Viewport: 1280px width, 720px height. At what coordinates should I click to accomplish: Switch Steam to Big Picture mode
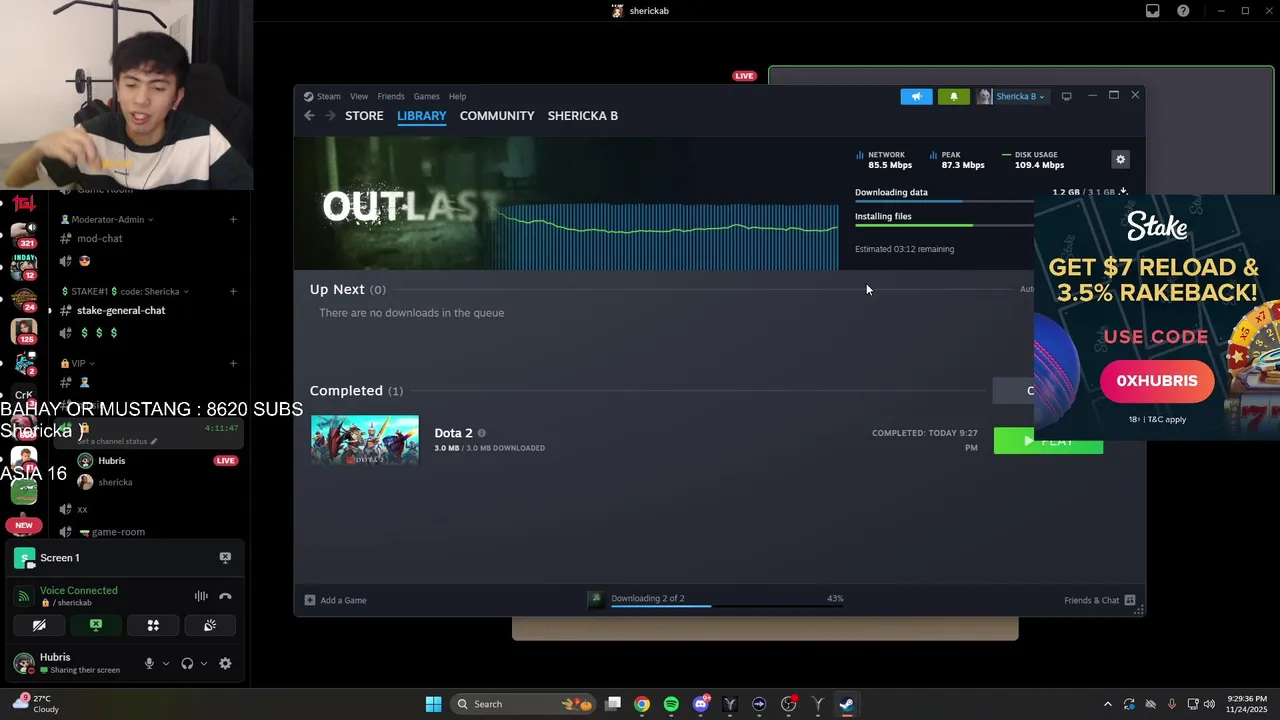pos(1067,96)
